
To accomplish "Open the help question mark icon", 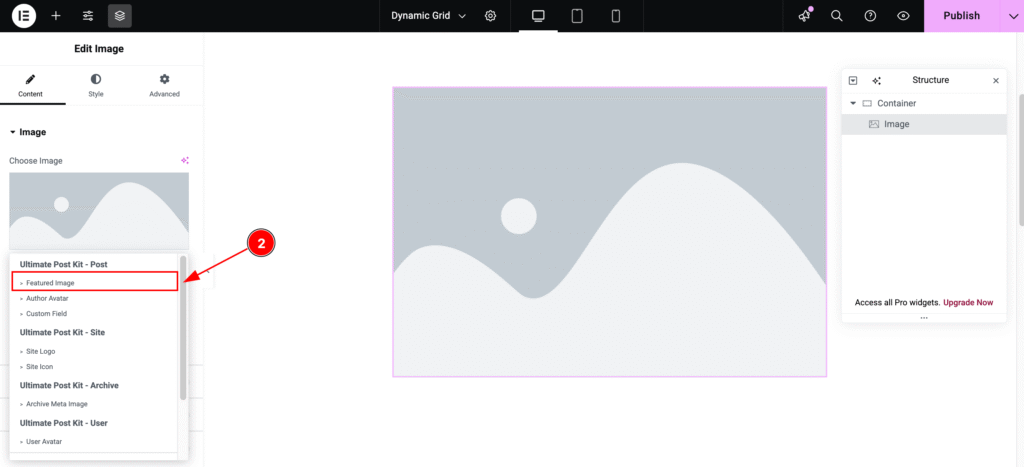I will [870, 16].
